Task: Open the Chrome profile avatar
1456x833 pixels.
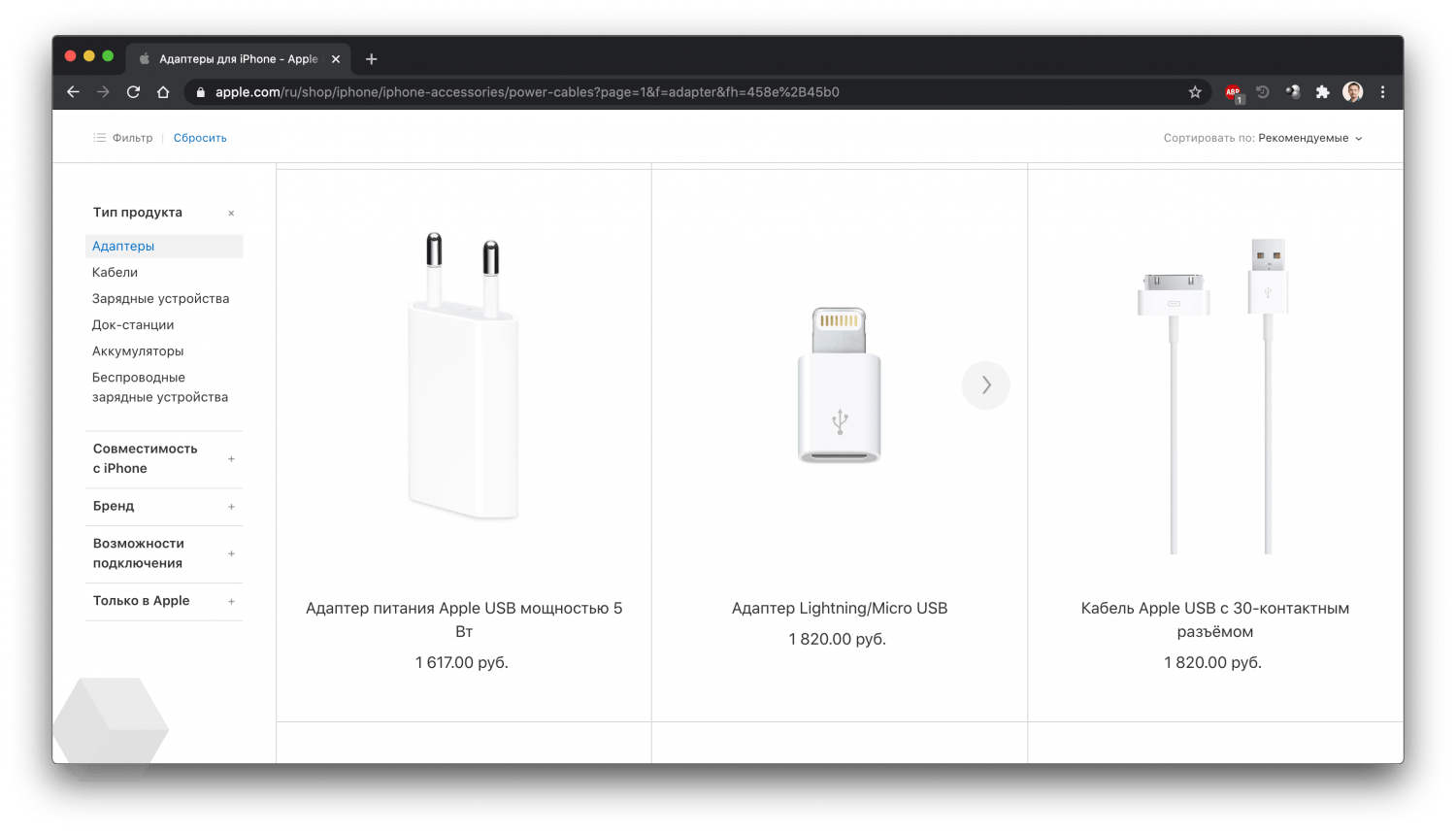Action: [1353, 92]
